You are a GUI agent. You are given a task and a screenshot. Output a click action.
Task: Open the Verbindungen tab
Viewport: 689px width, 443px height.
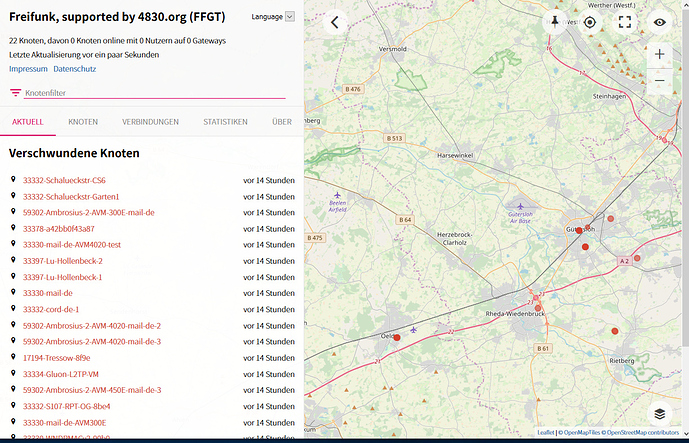coord(150,122)
